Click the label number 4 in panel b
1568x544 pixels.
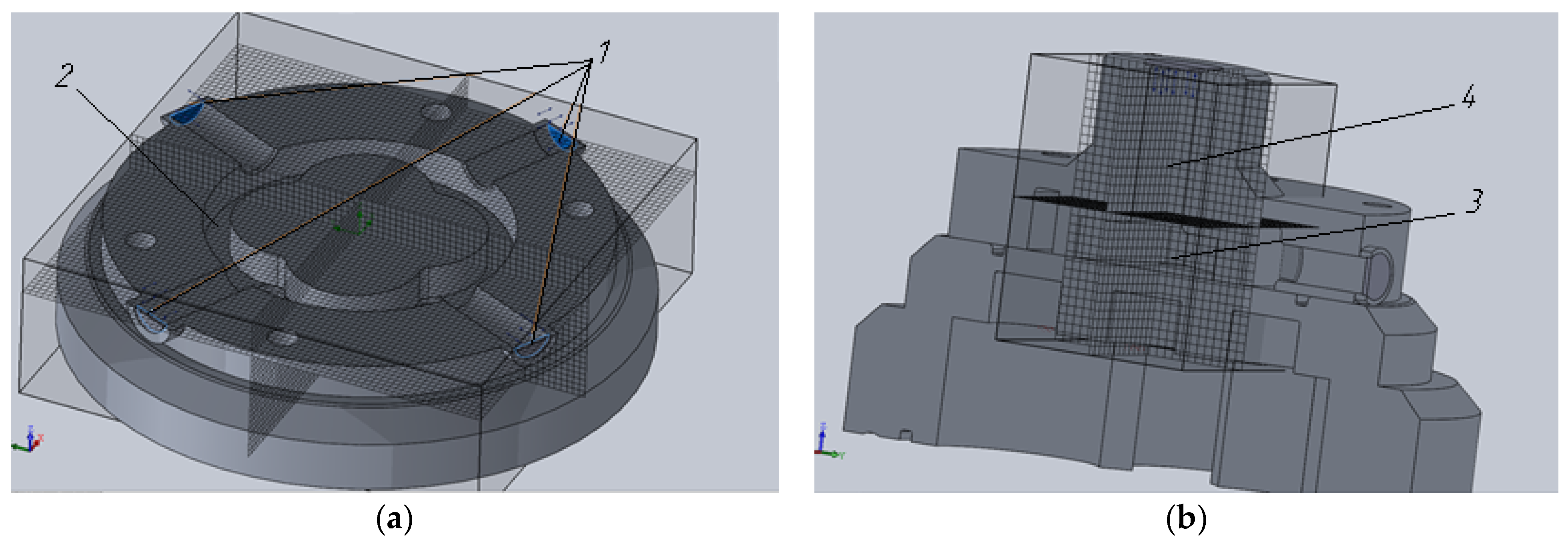point(1468,98)
